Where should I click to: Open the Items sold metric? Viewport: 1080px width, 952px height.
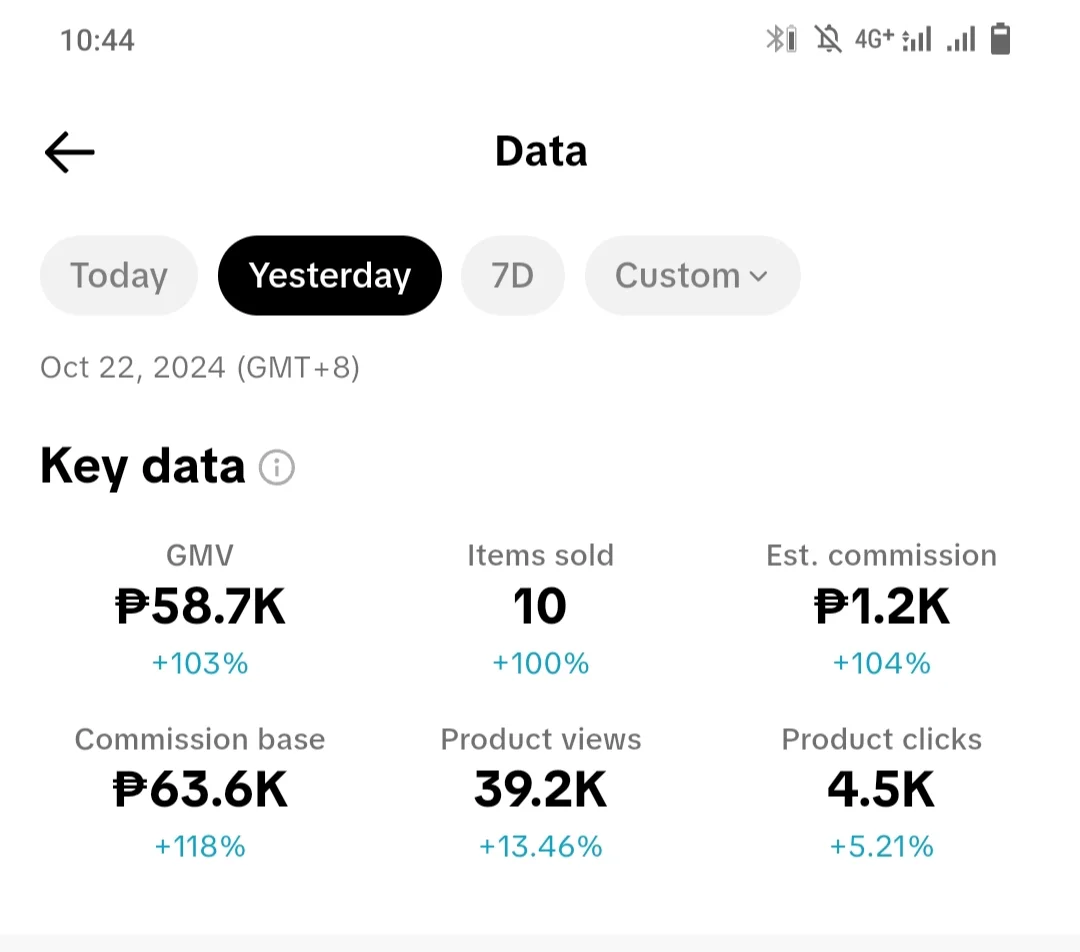pos(541,608)
